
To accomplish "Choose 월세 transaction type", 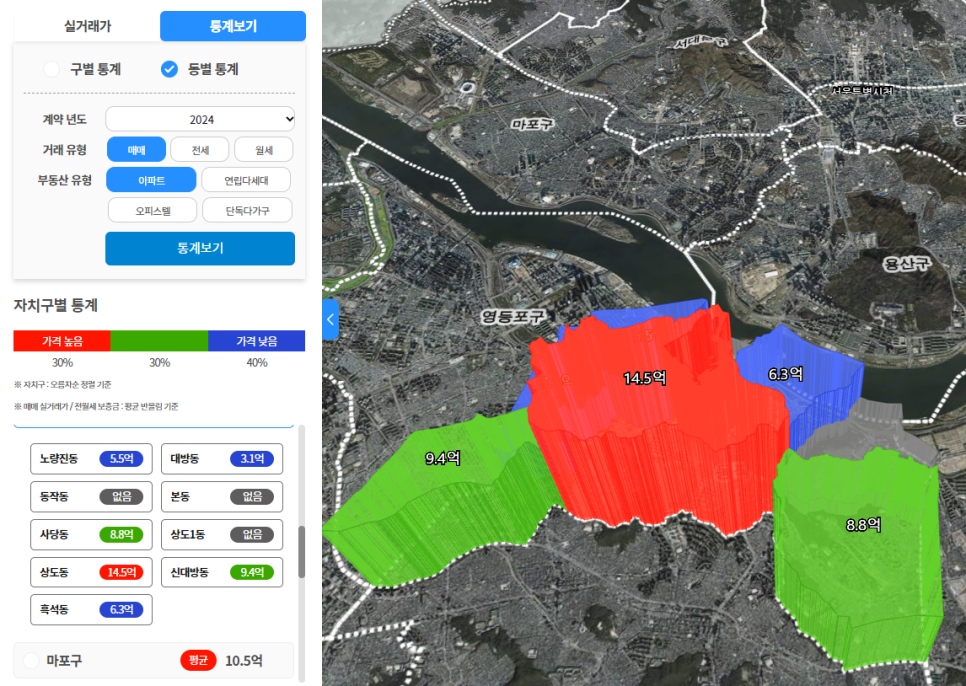I will coord(264,150).
